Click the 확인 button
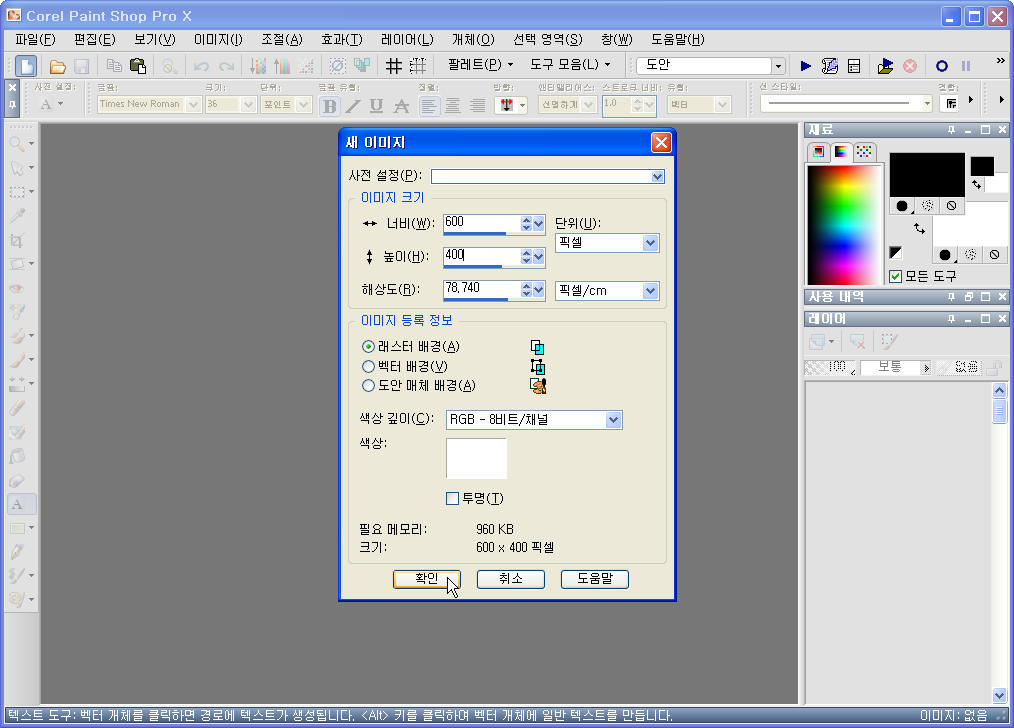Viewport: 1014px width, 728px height. [427, 579]
